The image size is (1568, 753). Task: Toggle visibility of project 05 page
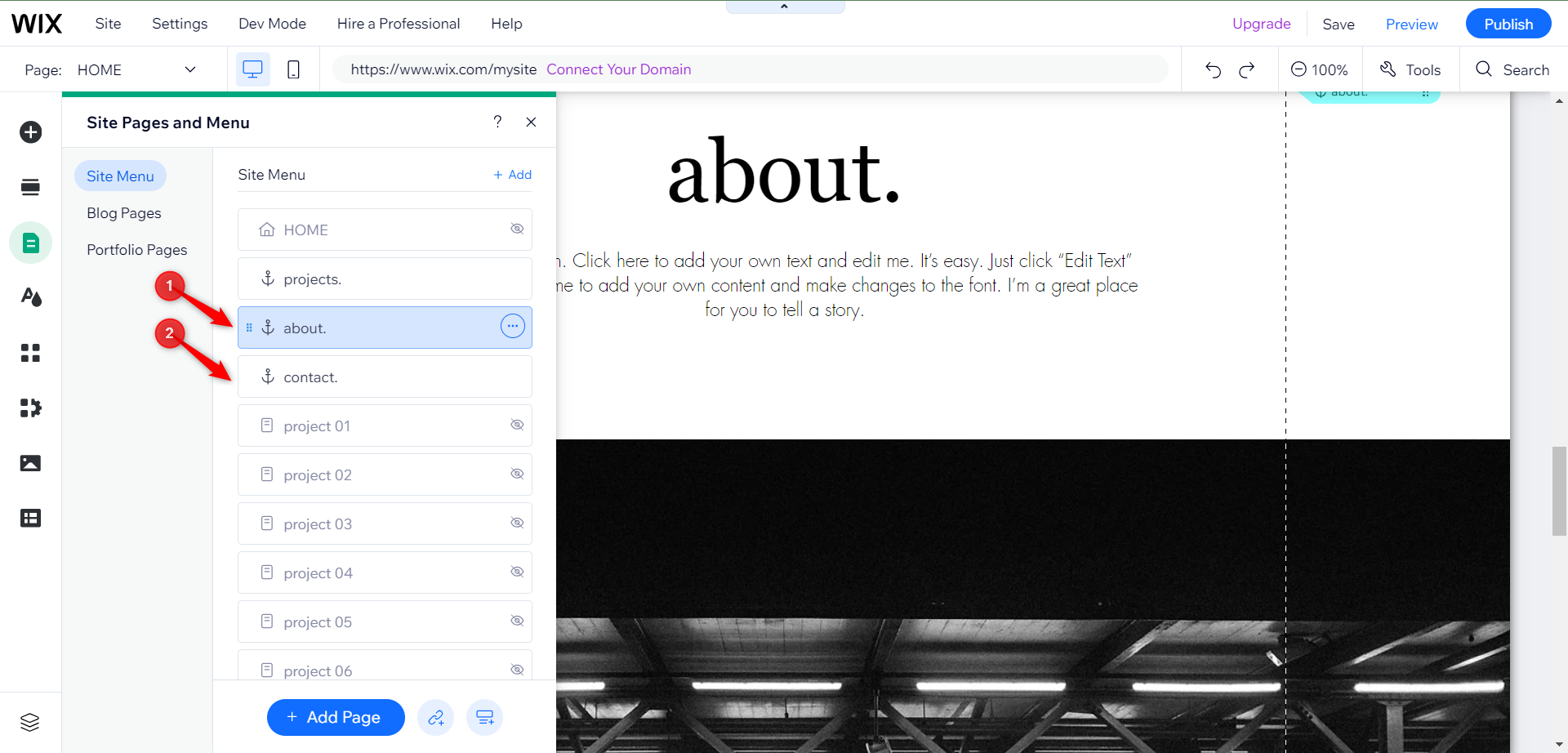(x=517, y=621)
